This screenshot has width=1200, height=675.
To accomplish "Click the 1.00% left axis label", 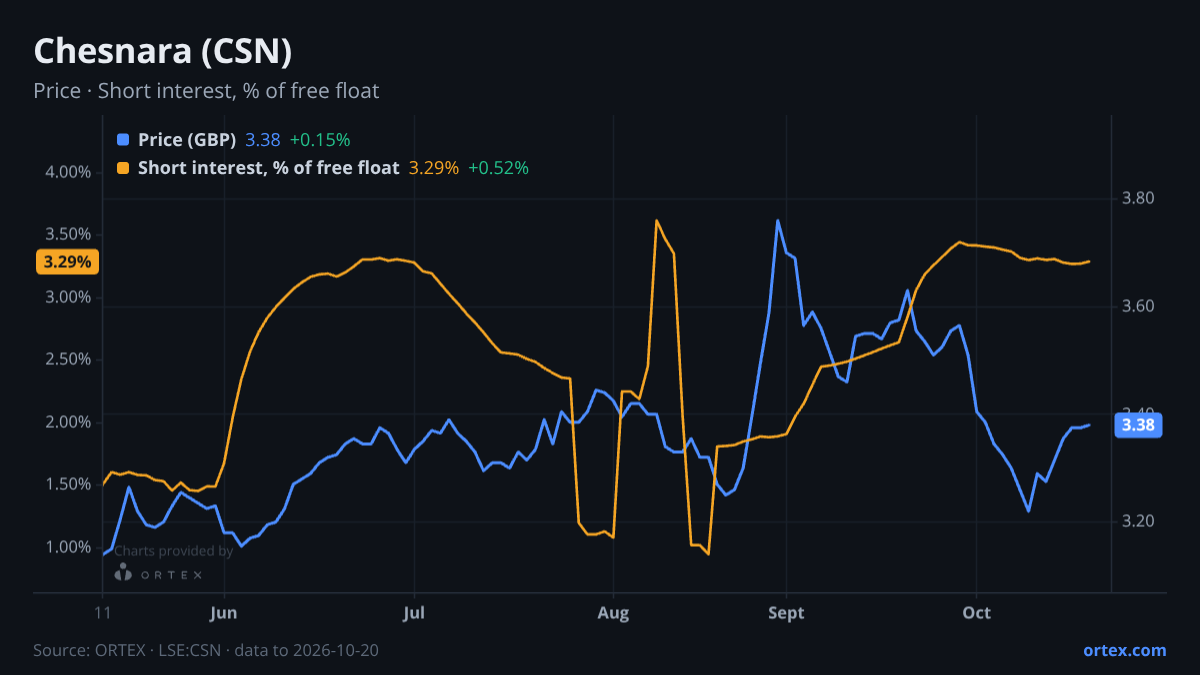I will coord(68,547).
